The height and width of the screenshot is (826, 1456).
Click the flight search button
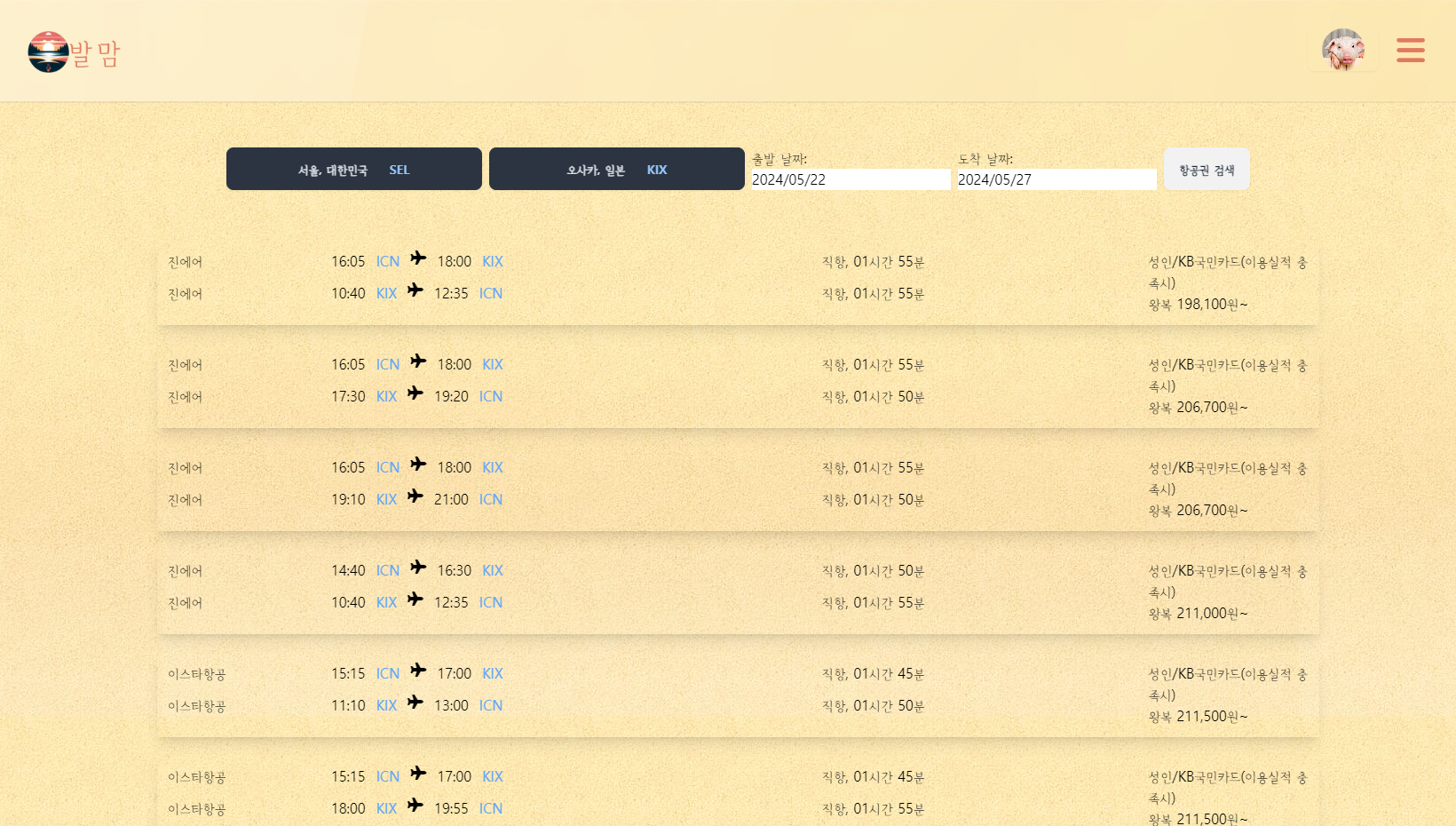pos(1207,169)
